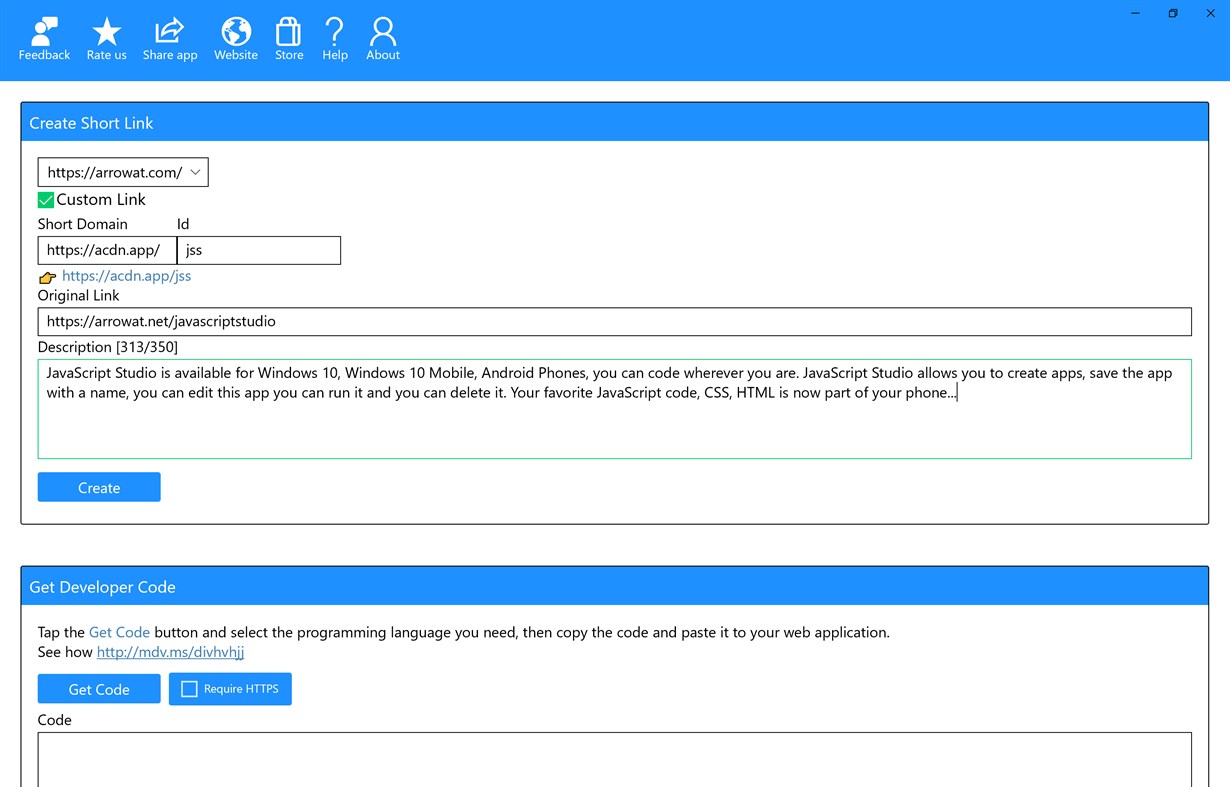Open the https://acdn.app/jss link
The image size is (1230, 787).
(126, 276)
